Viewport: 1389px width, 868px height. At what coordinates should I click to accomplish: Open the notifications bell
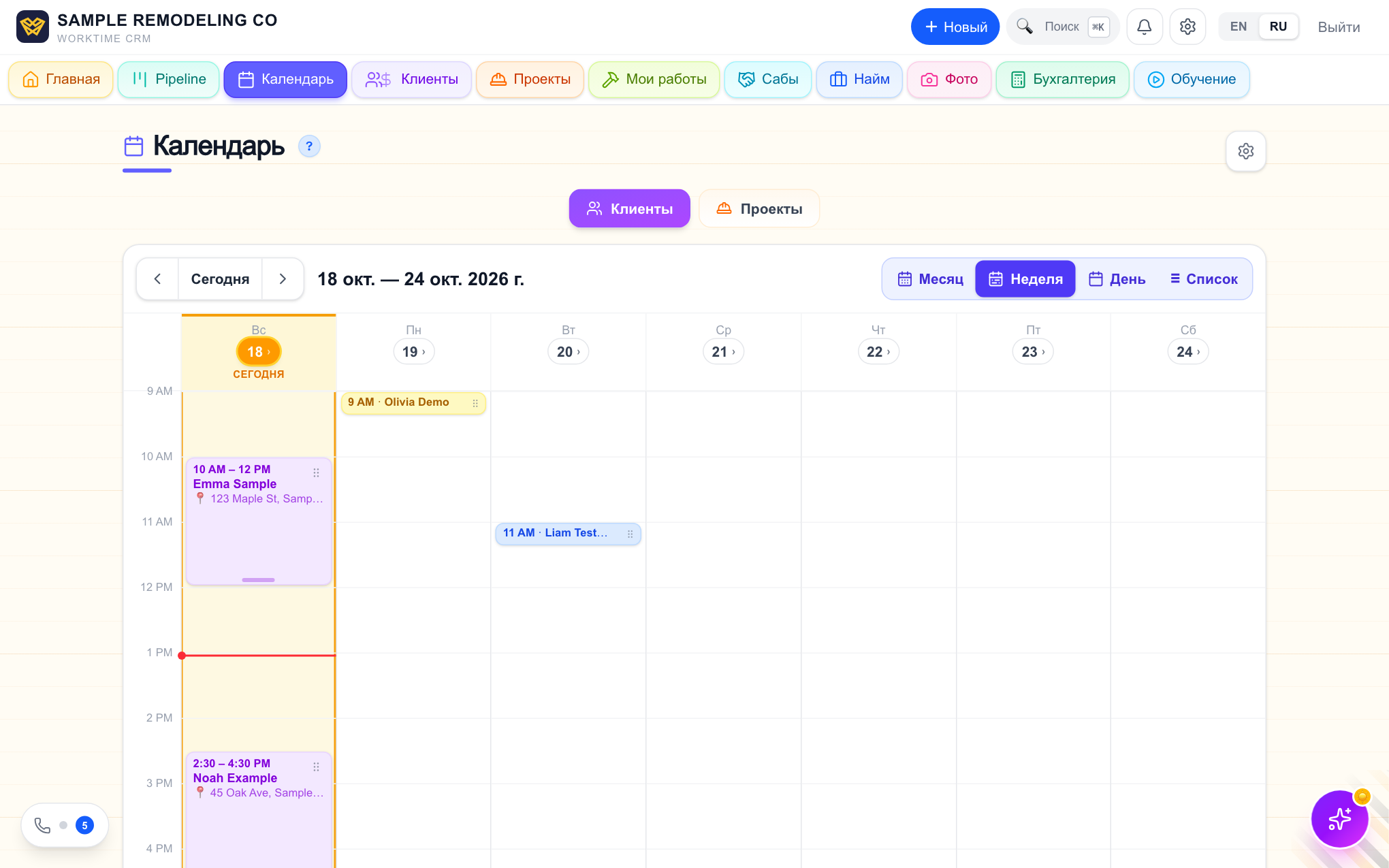[1144, 27]
